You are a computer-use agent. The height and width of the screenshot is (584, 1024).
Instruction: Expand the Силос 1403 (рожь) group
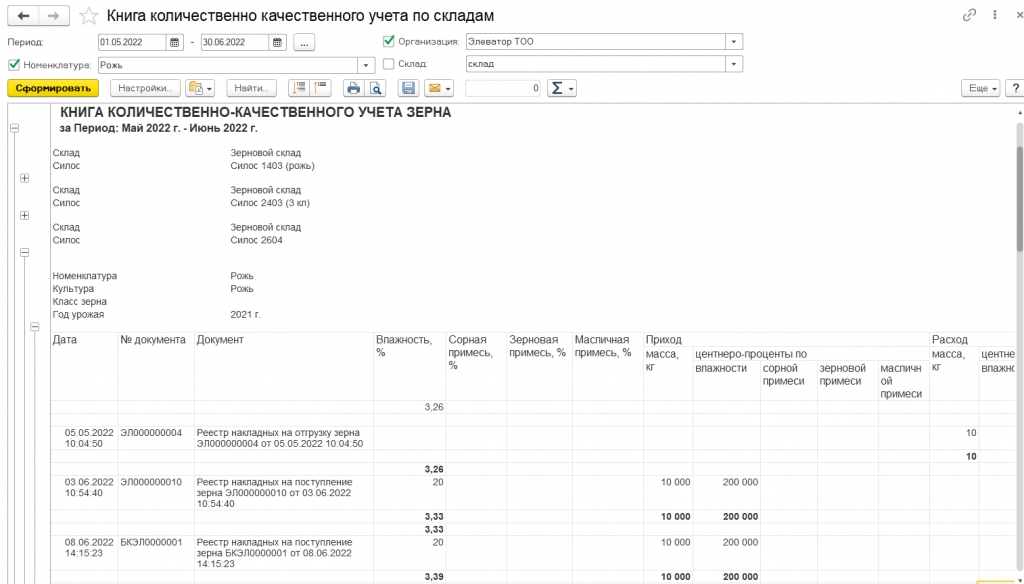click(24, 178)
